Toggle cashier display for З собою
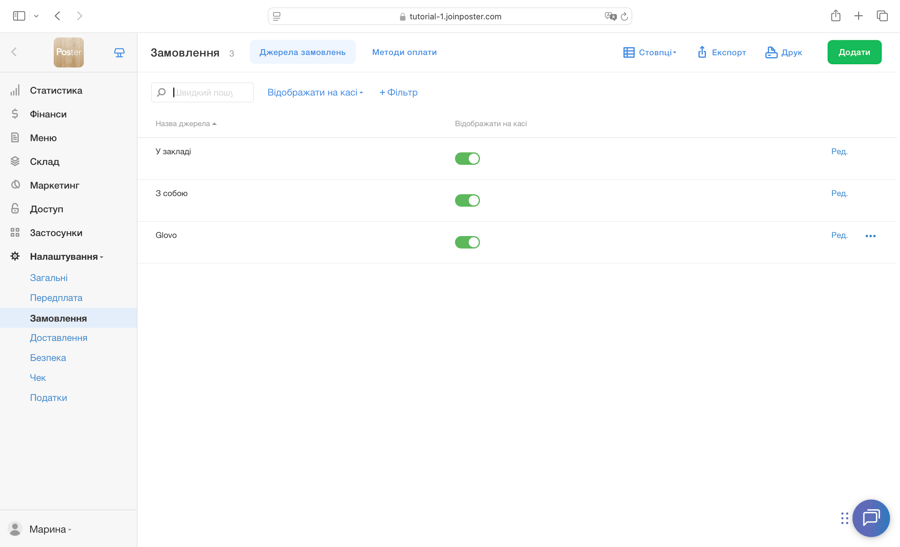Image resolution: width=900 pixels, height=547 pixels. [467, 200]
